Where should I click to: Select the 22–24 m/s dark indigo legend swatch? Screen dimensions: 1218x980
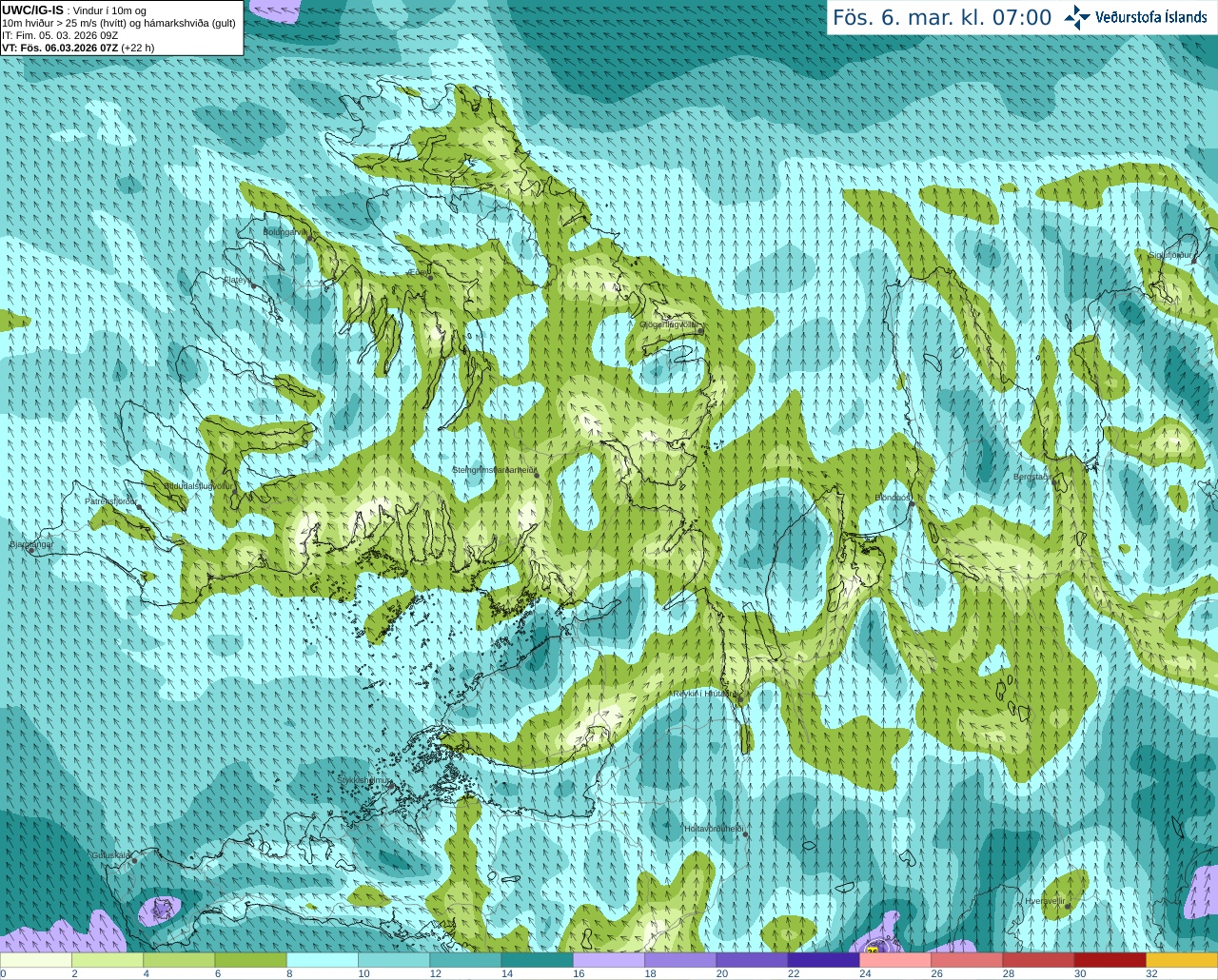tap(823, 960)
